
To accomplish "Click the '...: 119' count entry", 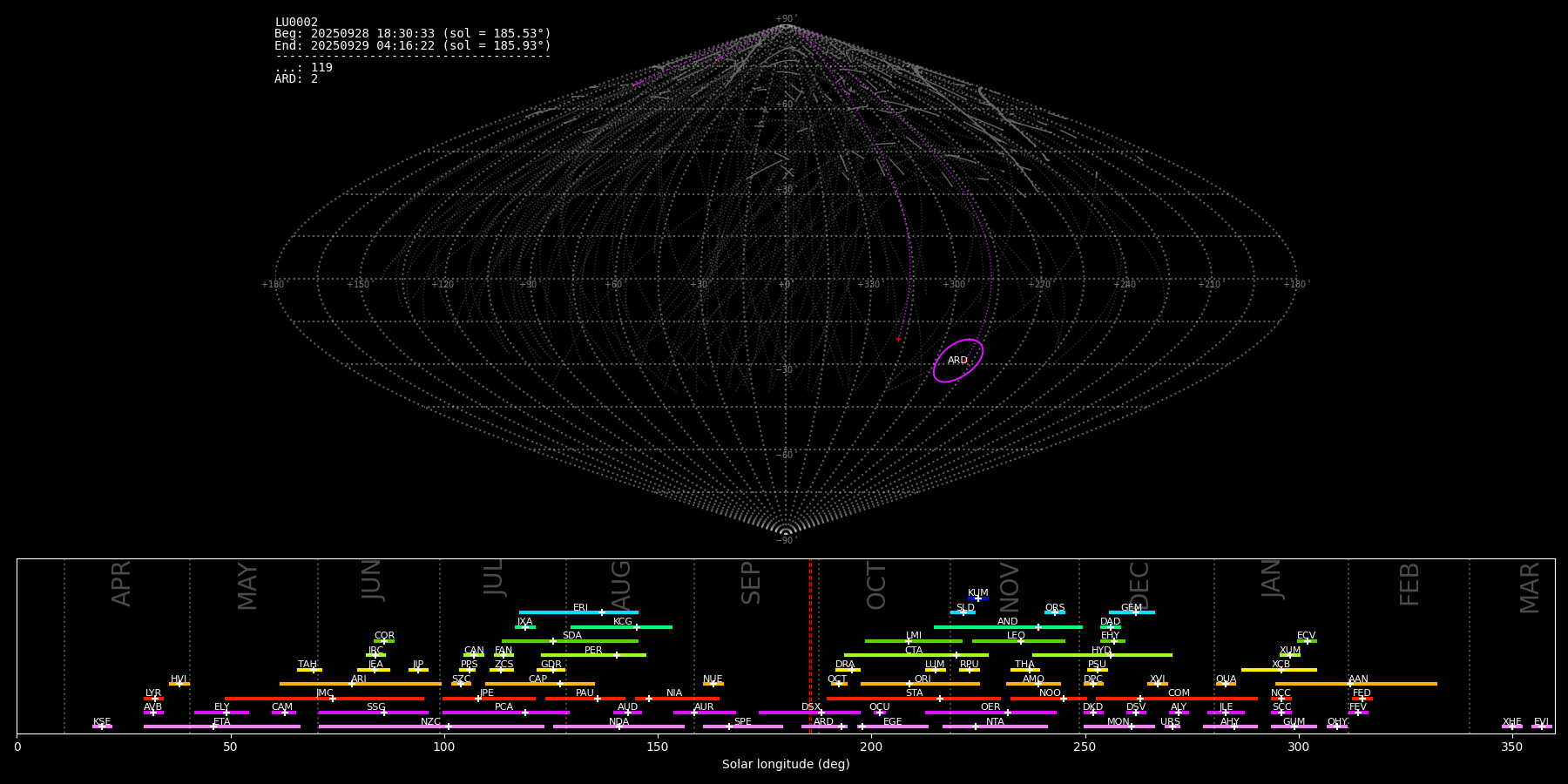I will (303, 68).
